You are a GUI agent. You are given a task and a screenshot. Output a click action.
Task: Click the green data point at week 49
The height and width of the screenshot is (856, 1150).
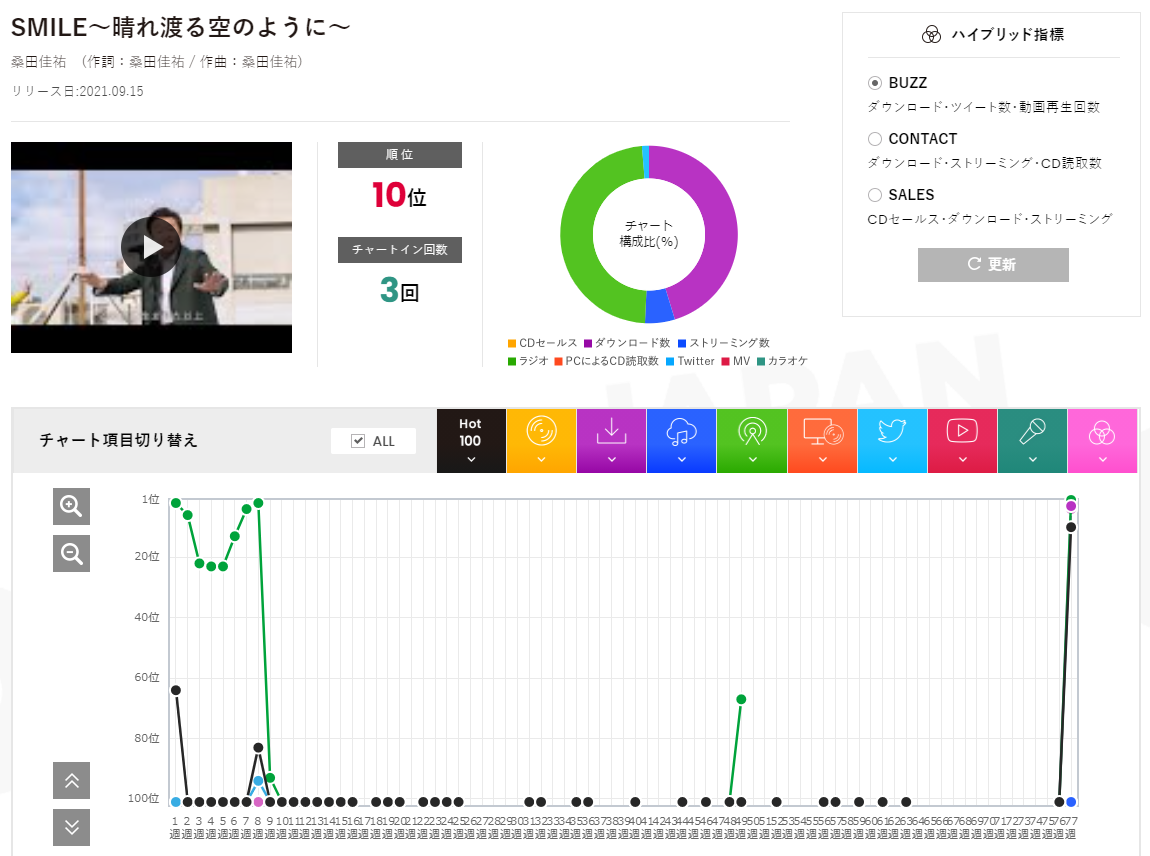click(x=741, y=699)
